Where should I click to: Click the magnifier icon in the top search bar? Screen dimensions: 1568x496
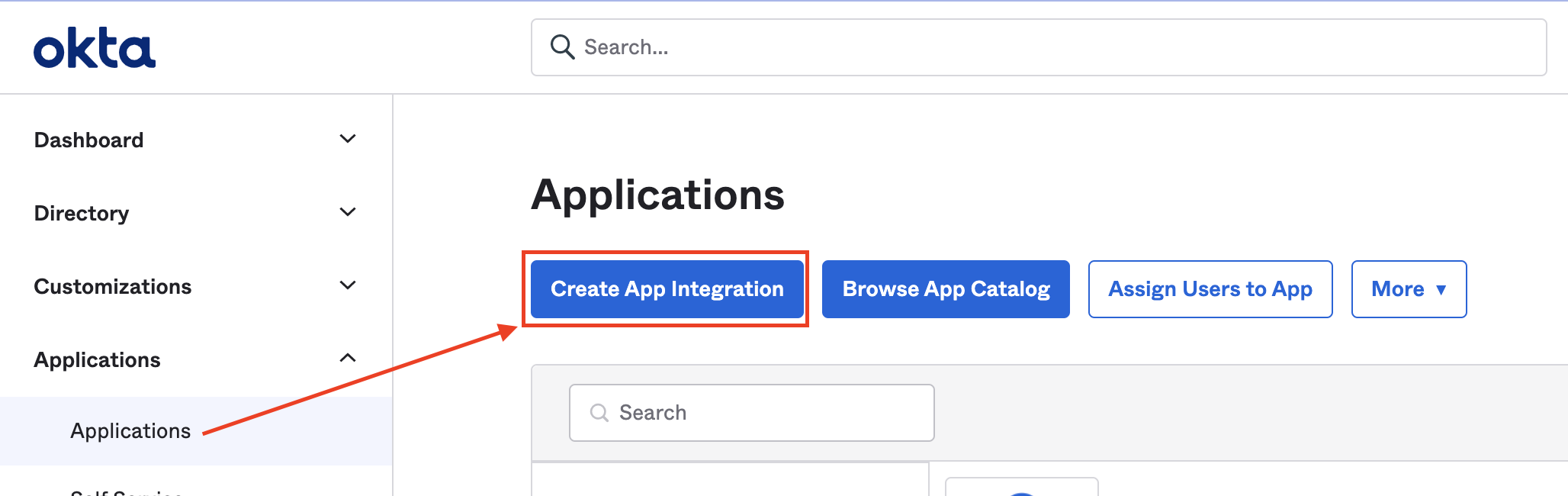click(562, 47)
